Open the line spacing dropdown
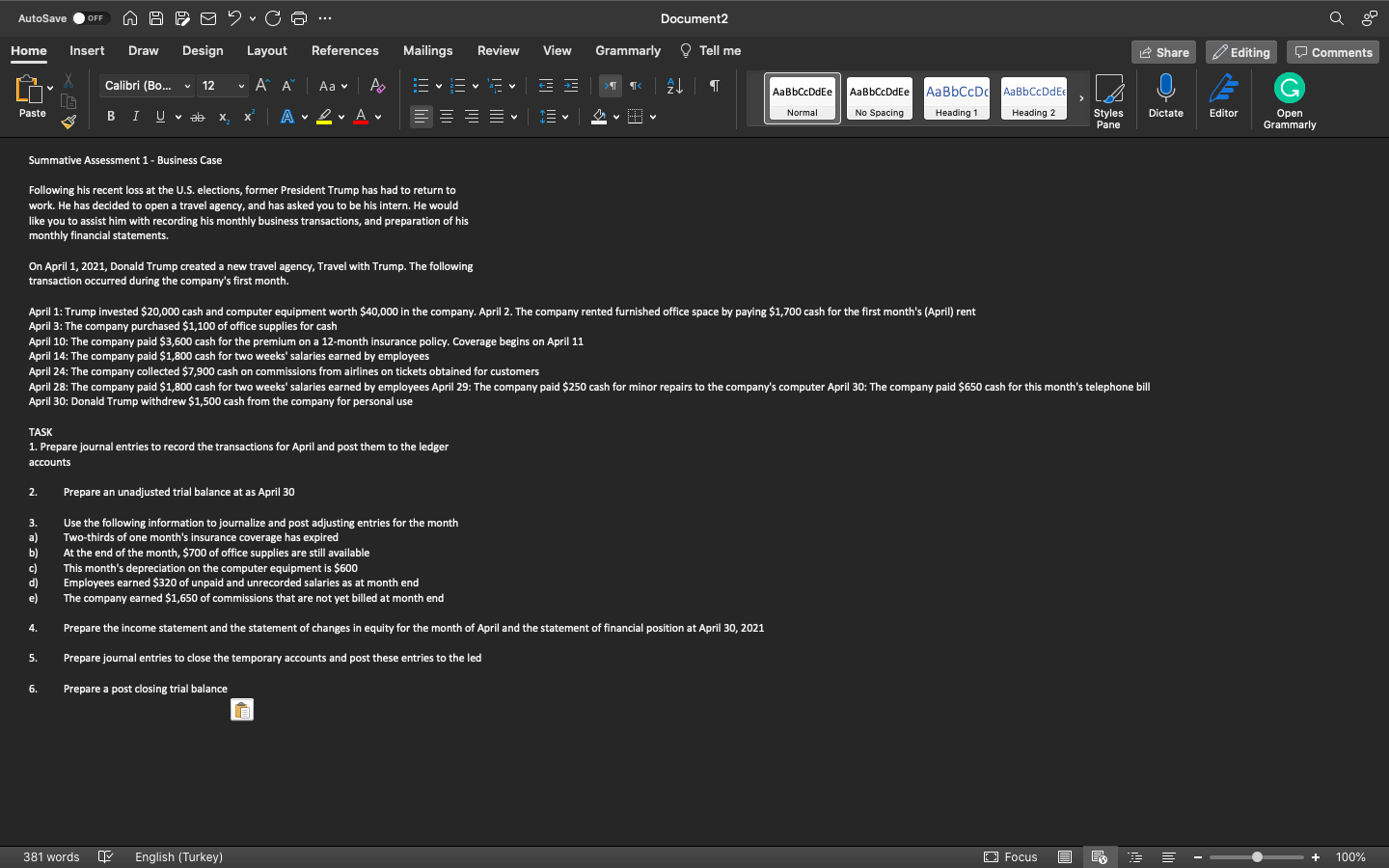The image size is (1389, 868). tap(564, 116)
